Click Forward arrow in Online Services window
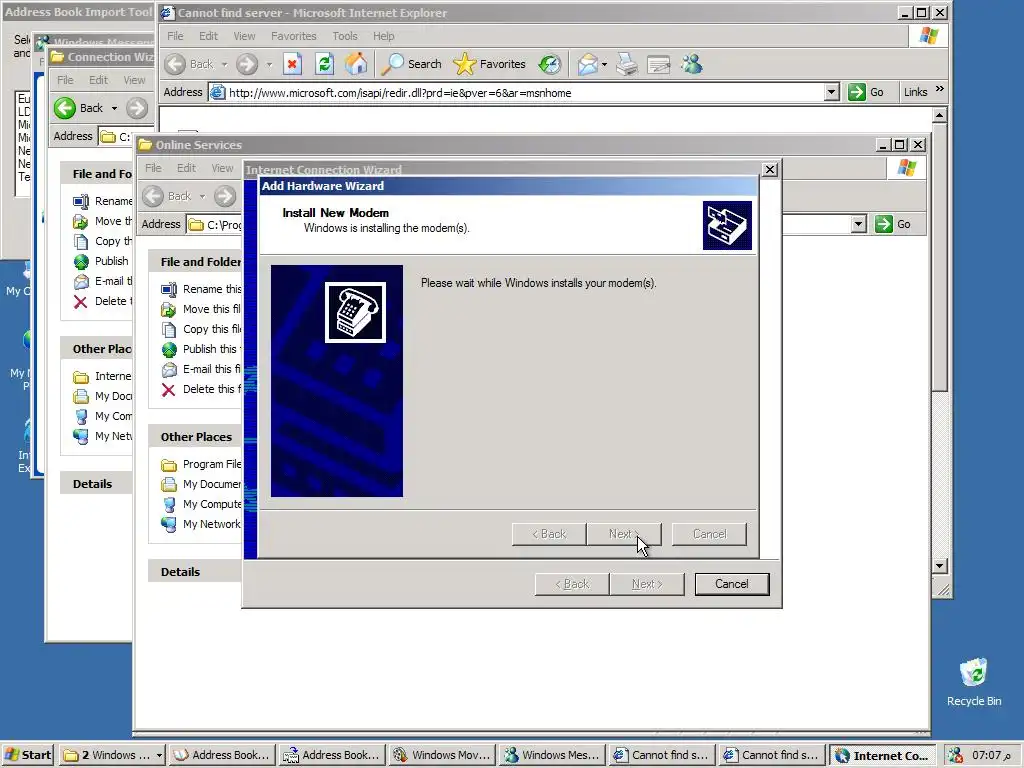 pos(225,196)
